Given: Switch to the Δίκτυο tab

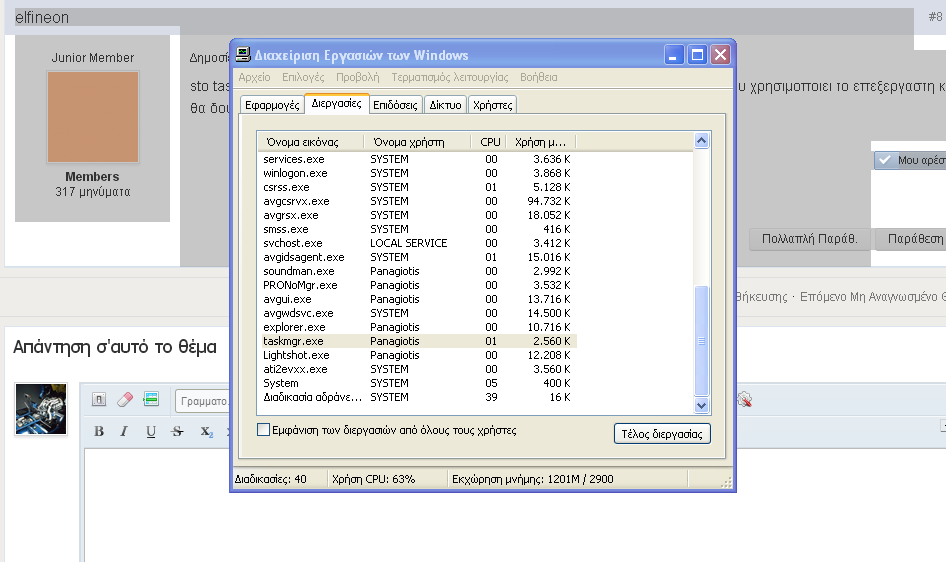Looking at the screenshot, I should 445,105.
